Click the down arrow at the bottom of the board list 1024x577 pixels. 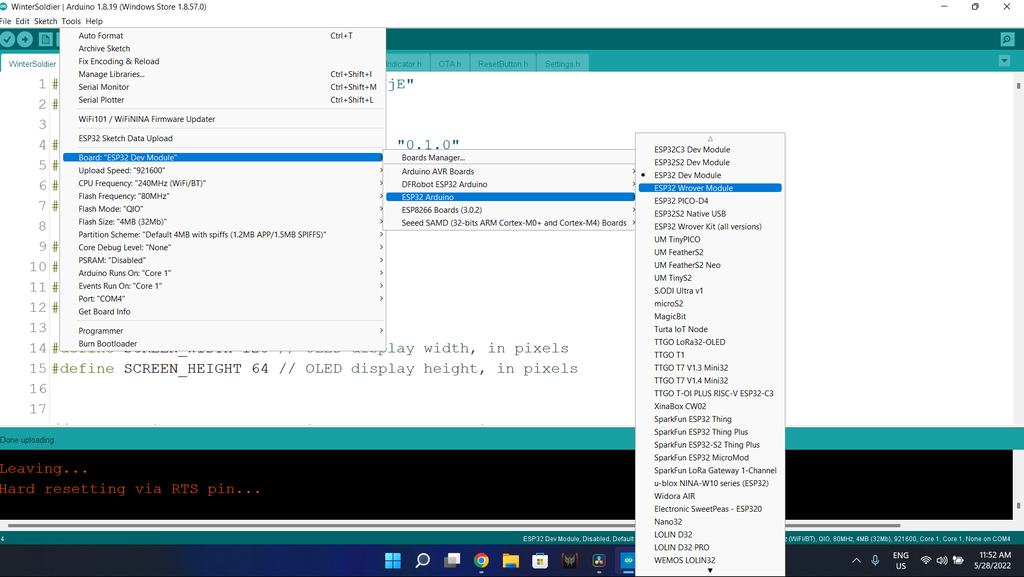click(x=710, y=570)
